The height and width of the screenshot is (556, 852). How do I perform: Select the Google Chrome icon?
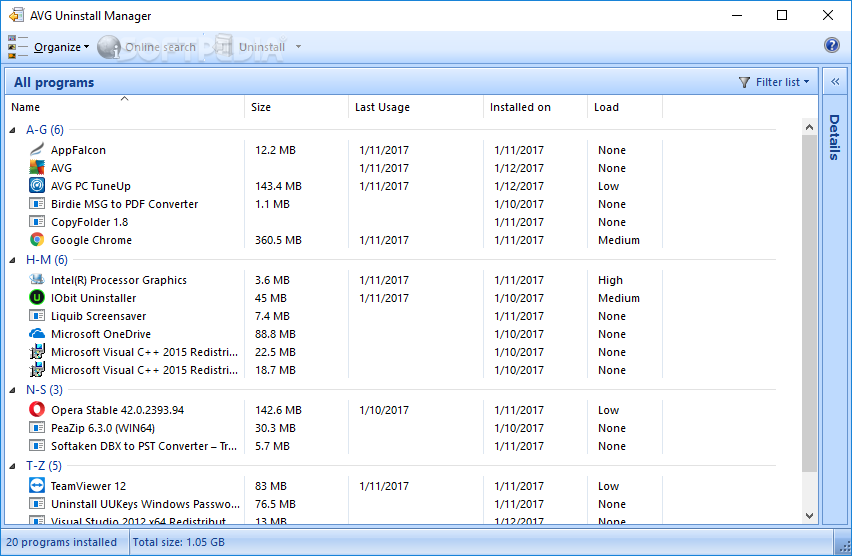point(36,240)
